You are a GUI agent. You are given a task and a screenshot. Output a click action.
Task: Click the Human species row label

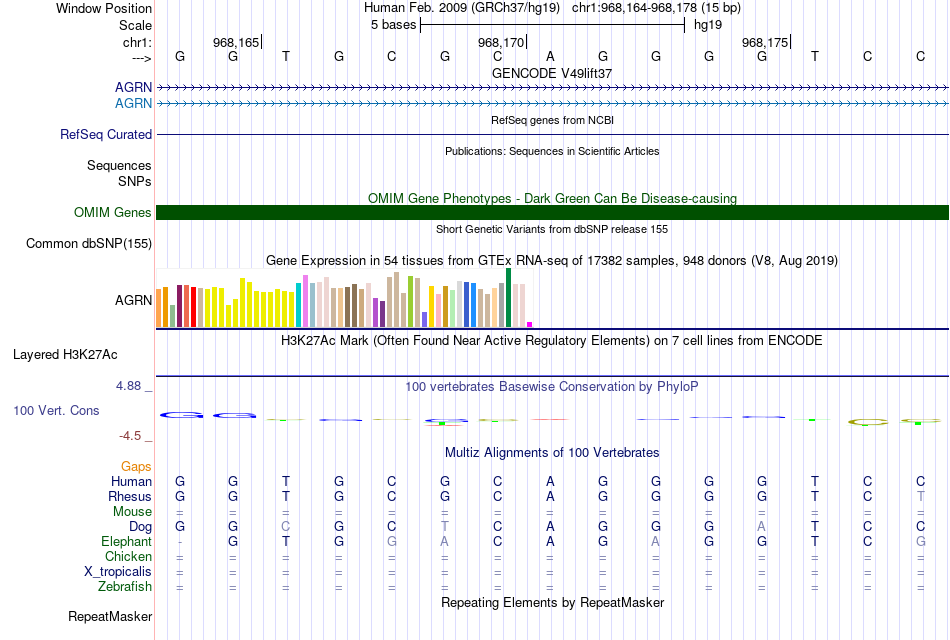click(x=131, y=482)
